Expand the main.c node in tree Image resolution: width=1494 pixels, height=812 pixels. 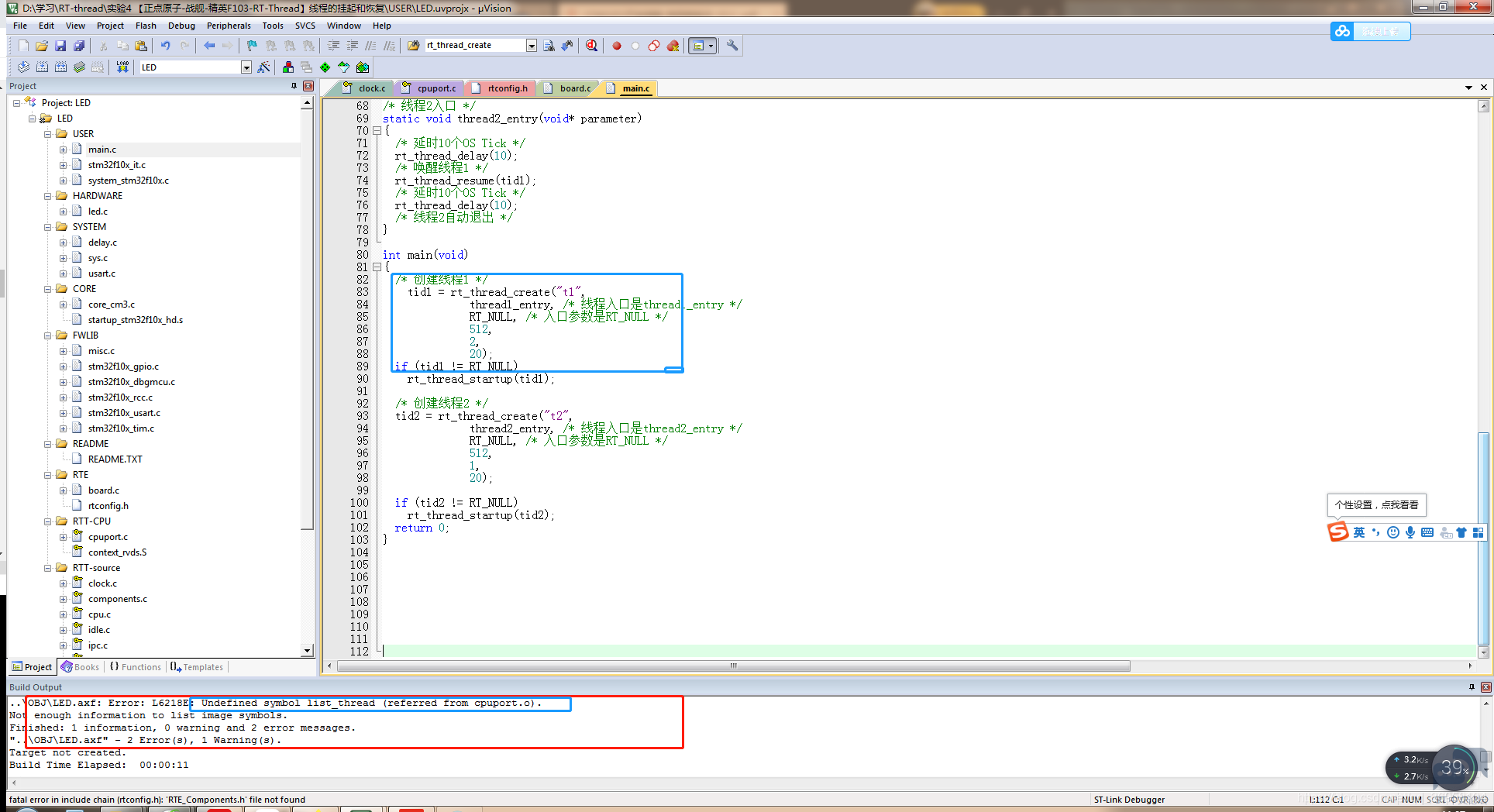(64, 150)
